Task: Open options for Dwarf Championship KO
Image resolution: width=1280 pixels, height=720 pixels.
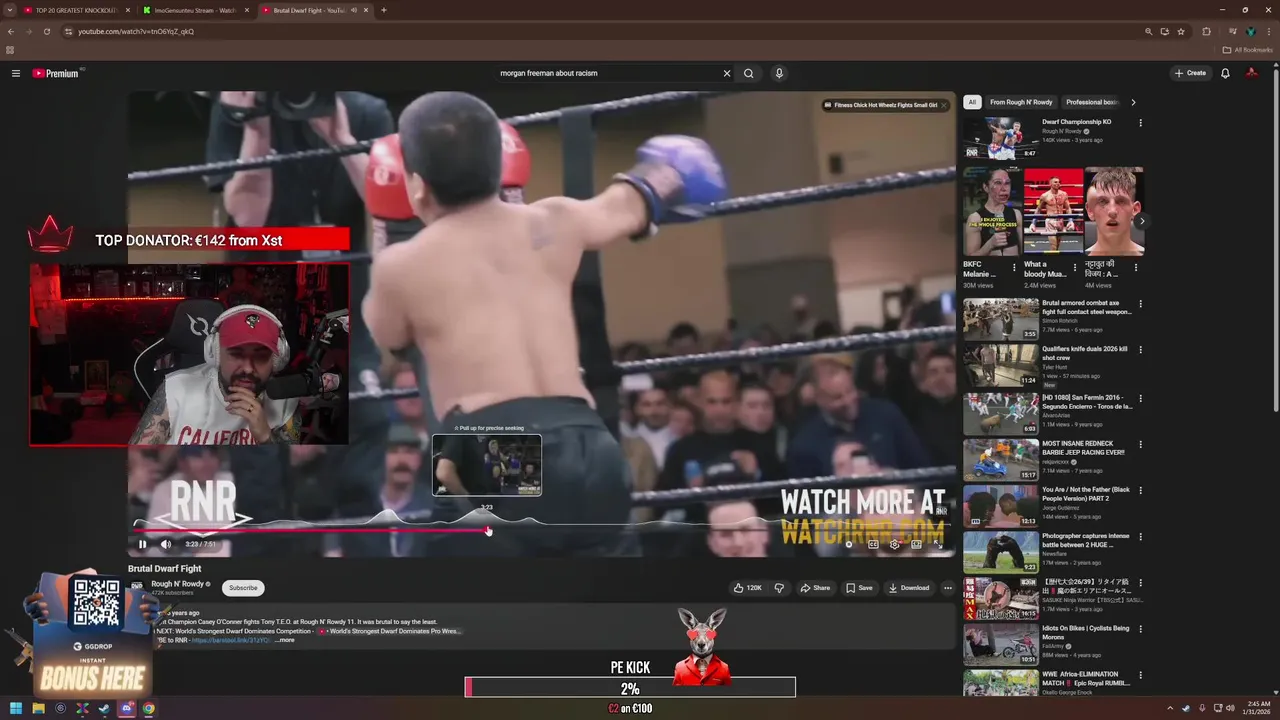Action: 1140,123
